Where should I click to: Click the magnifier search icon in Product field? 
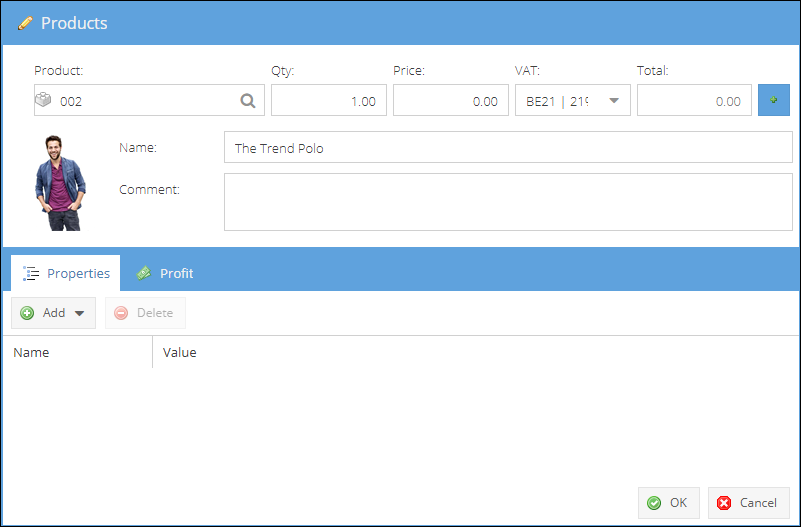coord(247,100)
